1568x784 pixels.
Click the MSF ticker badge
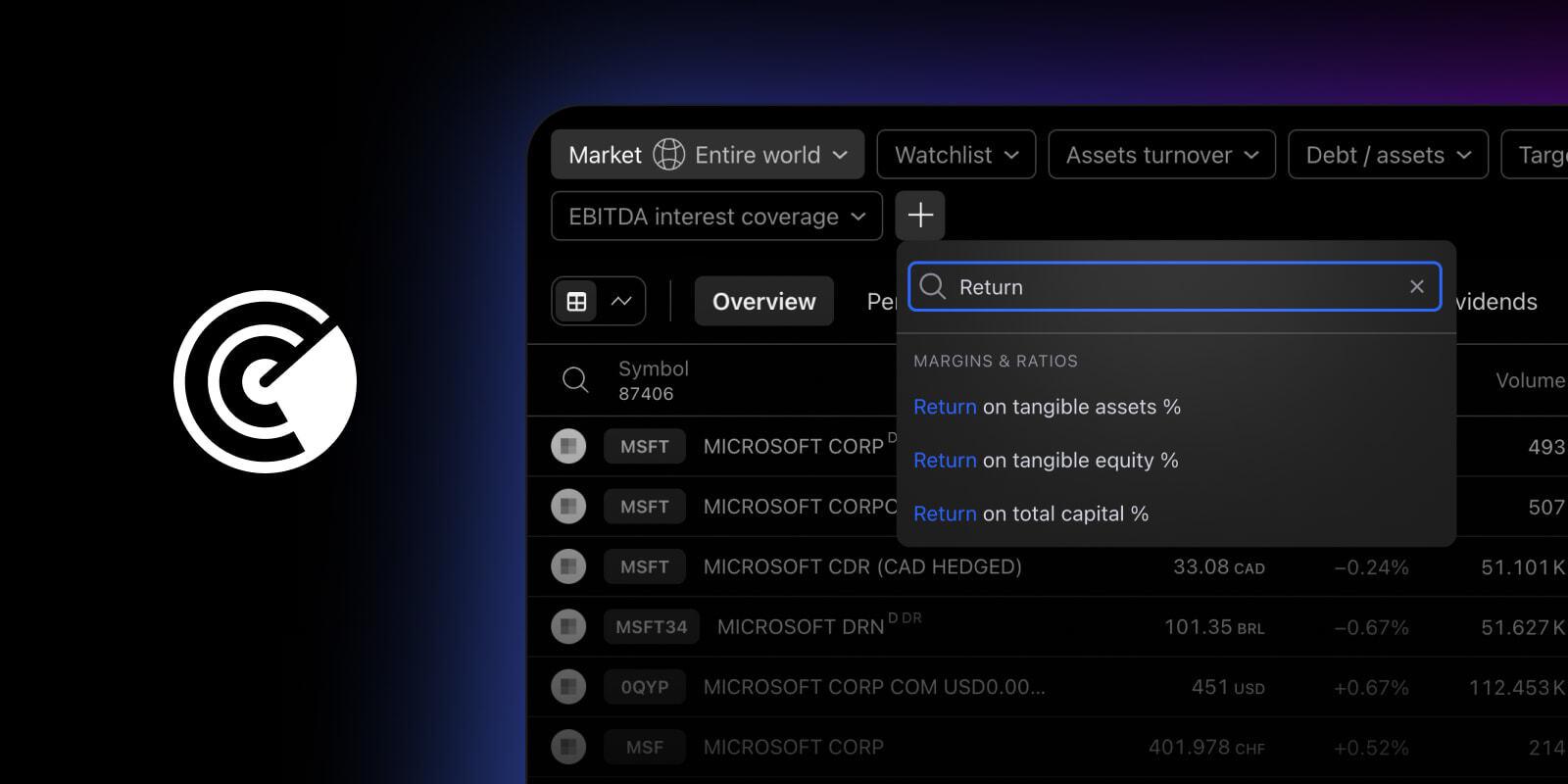coord(645,748)
